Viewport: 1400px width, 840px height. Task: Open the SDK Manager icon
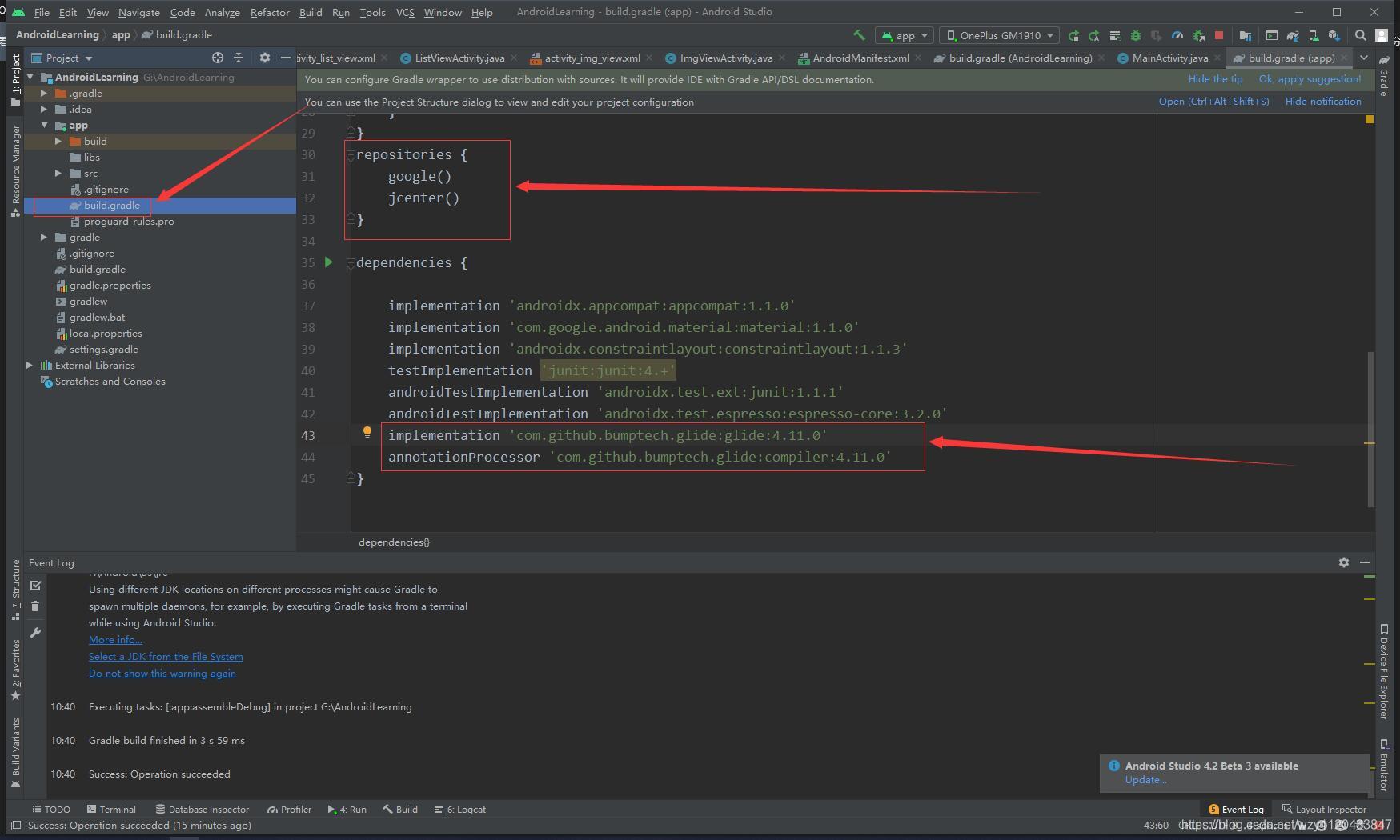click(1334, 35)
